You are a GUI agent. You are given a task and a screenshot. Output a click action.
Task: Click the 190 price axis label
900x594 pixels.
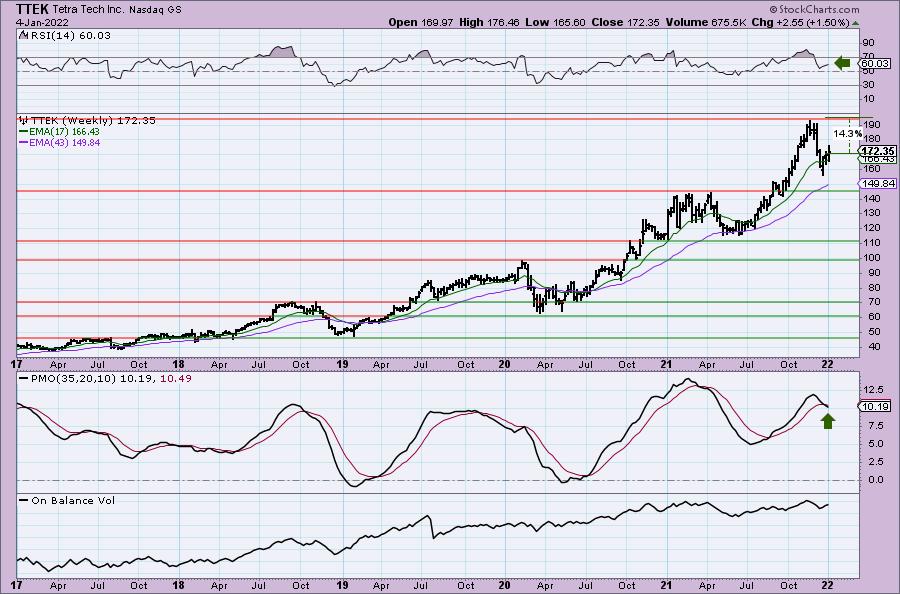(872, 125)
